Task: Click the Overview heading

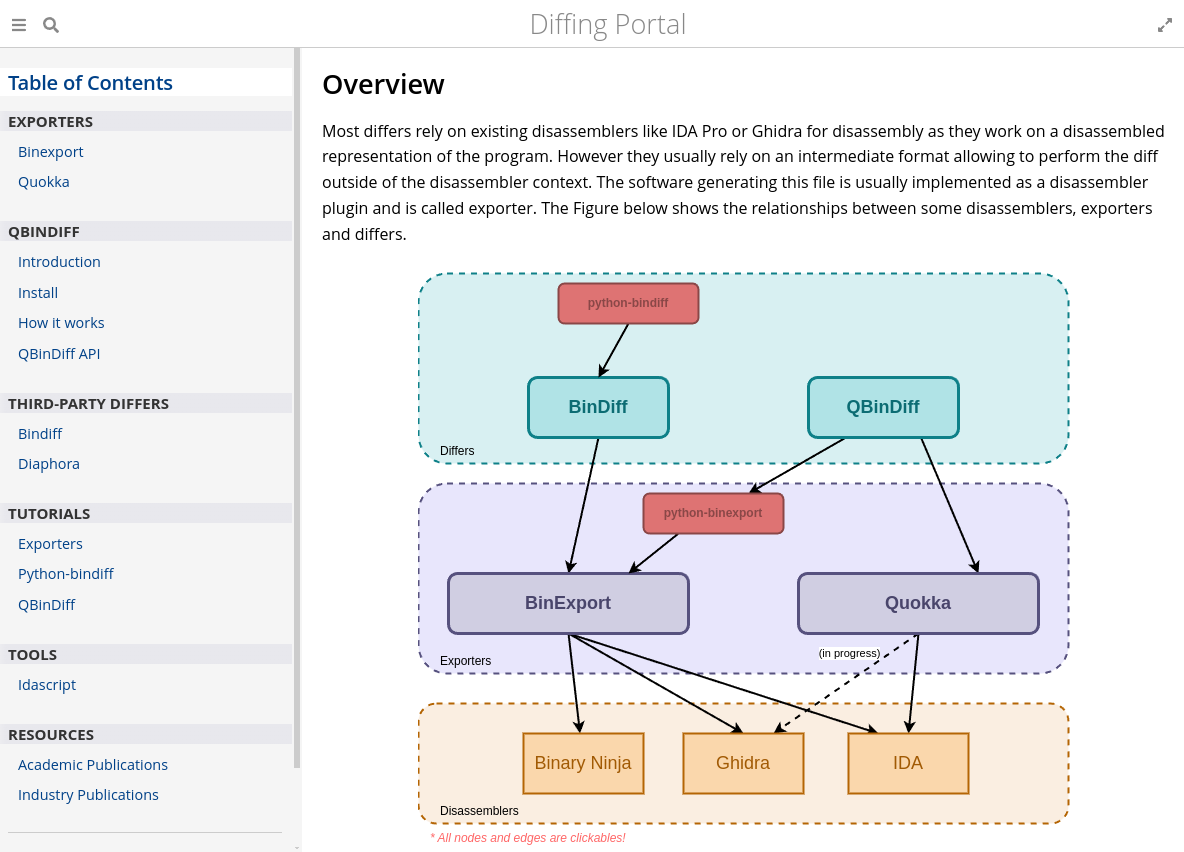Action: tap(384, 85)
